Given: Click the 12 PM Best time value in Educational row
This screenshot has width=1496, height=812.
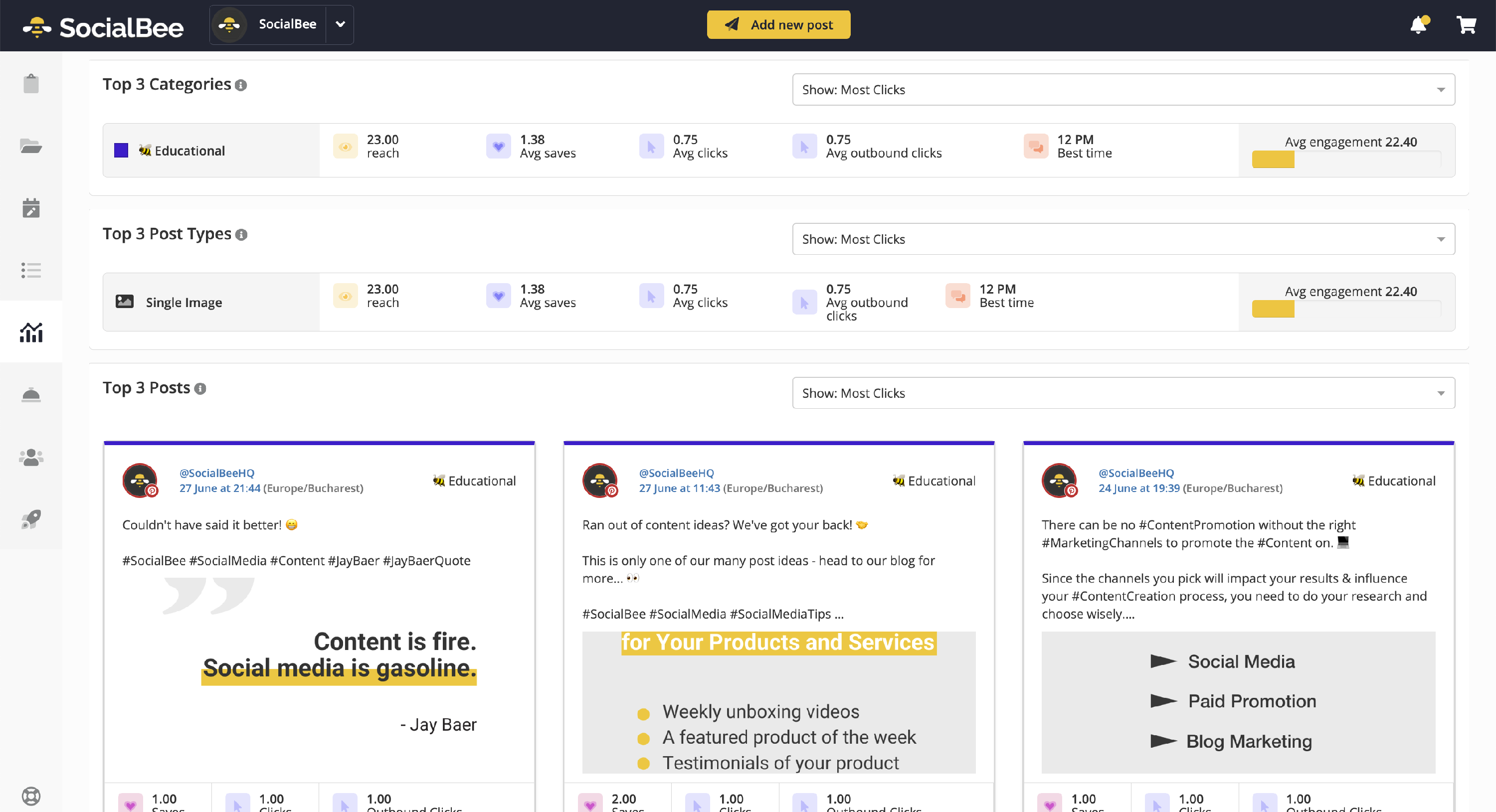Looking at the screenshot, I should [x=1075, y=140].
